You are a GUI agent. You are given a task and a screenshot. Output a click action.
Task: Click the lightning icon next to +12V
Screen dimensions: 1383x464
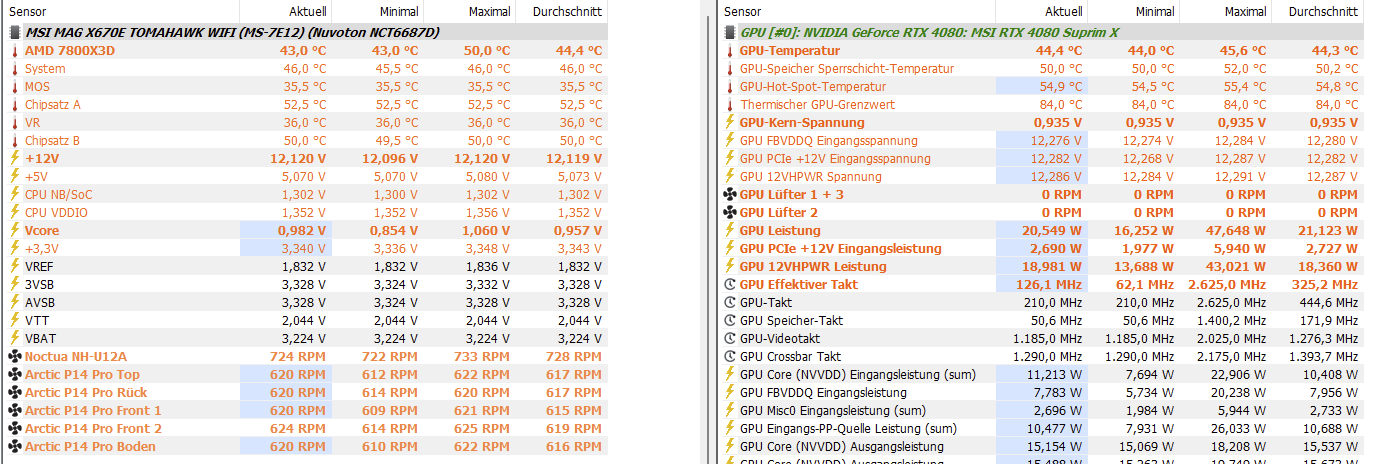14,158
